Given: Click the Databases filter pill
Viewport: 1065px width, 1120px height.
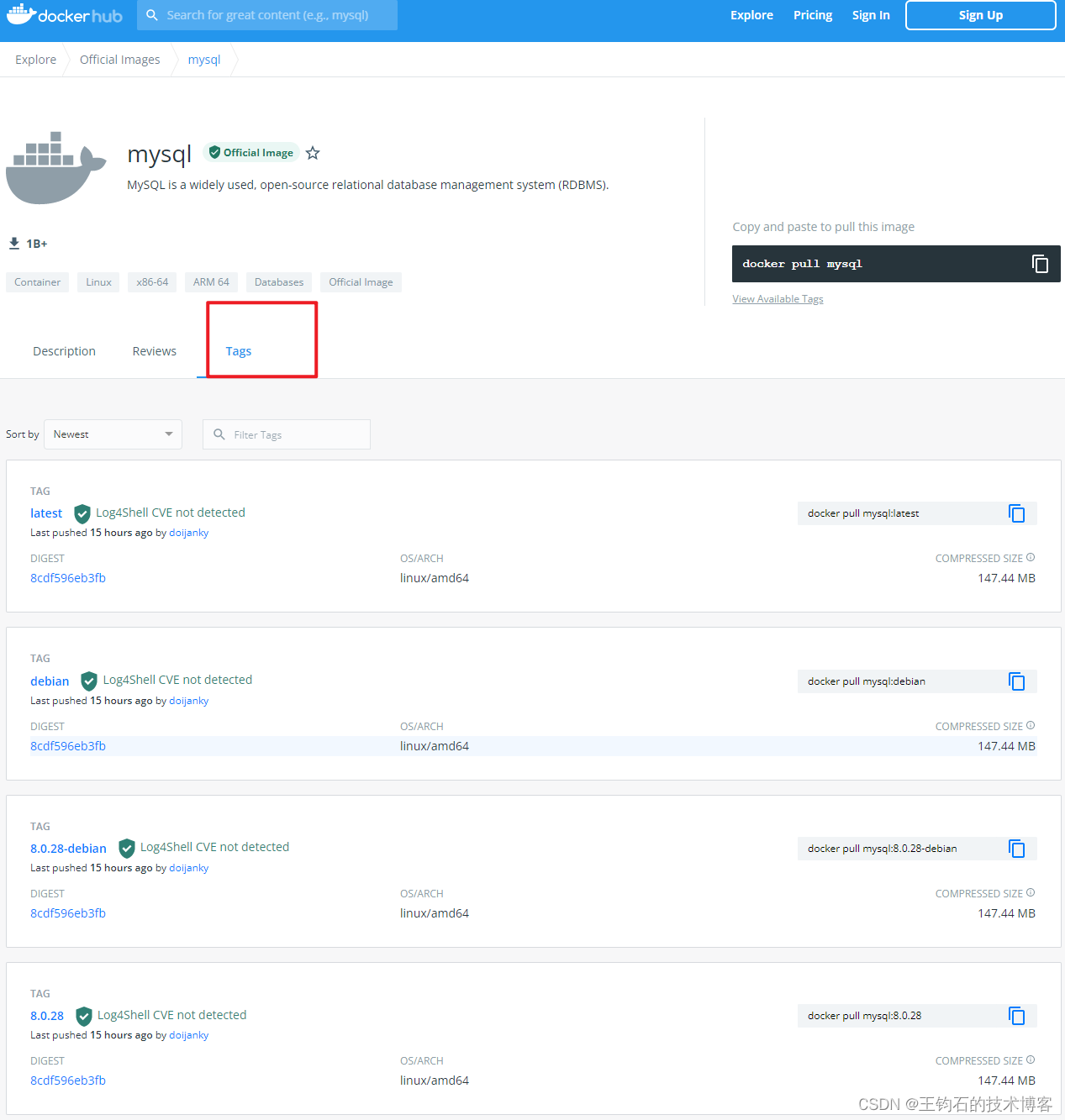Looking at the screenshot, I should [x=278, y=281].
